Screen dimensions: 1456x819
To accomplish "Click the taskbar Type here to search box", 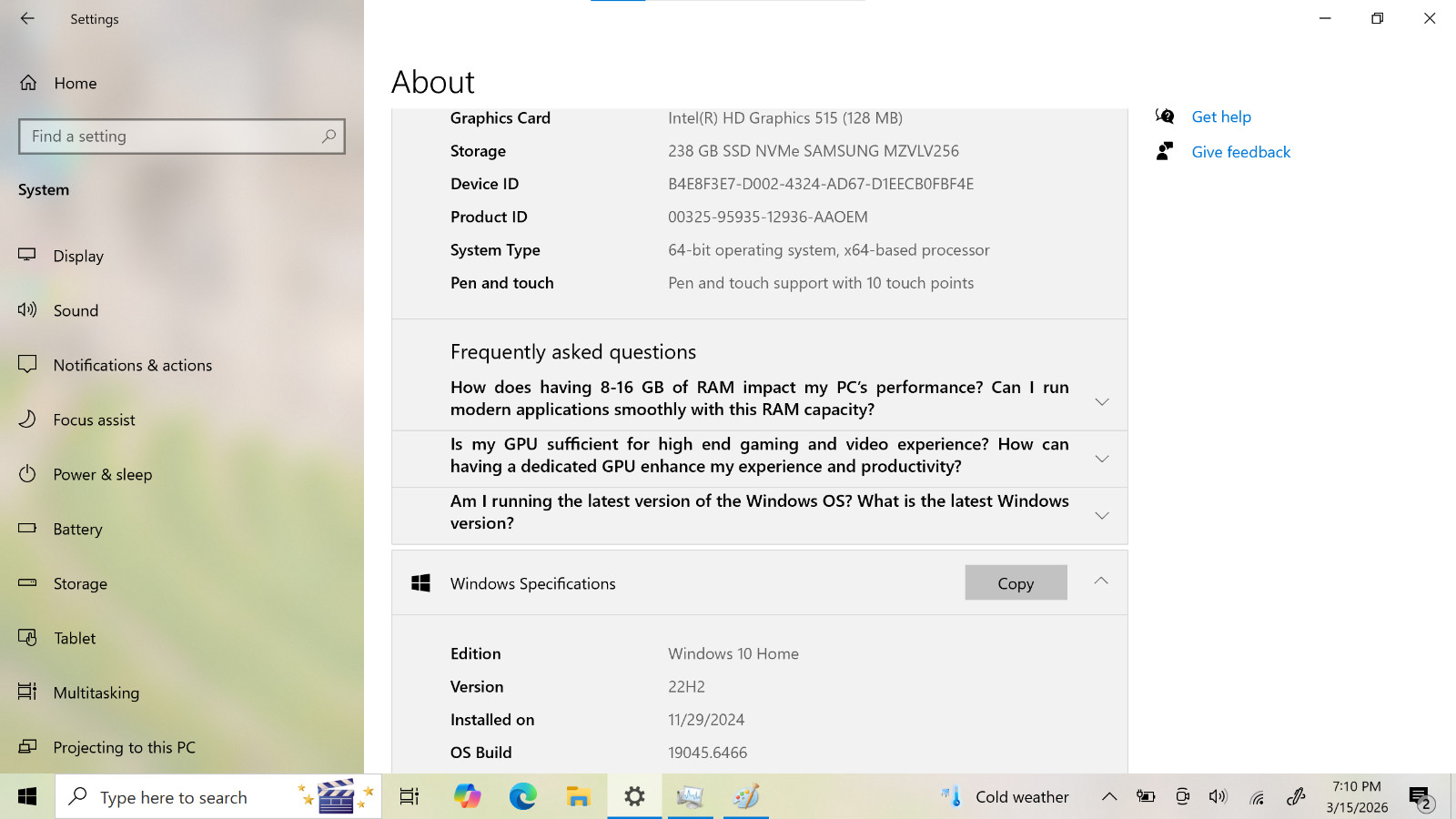I will 218,797.
